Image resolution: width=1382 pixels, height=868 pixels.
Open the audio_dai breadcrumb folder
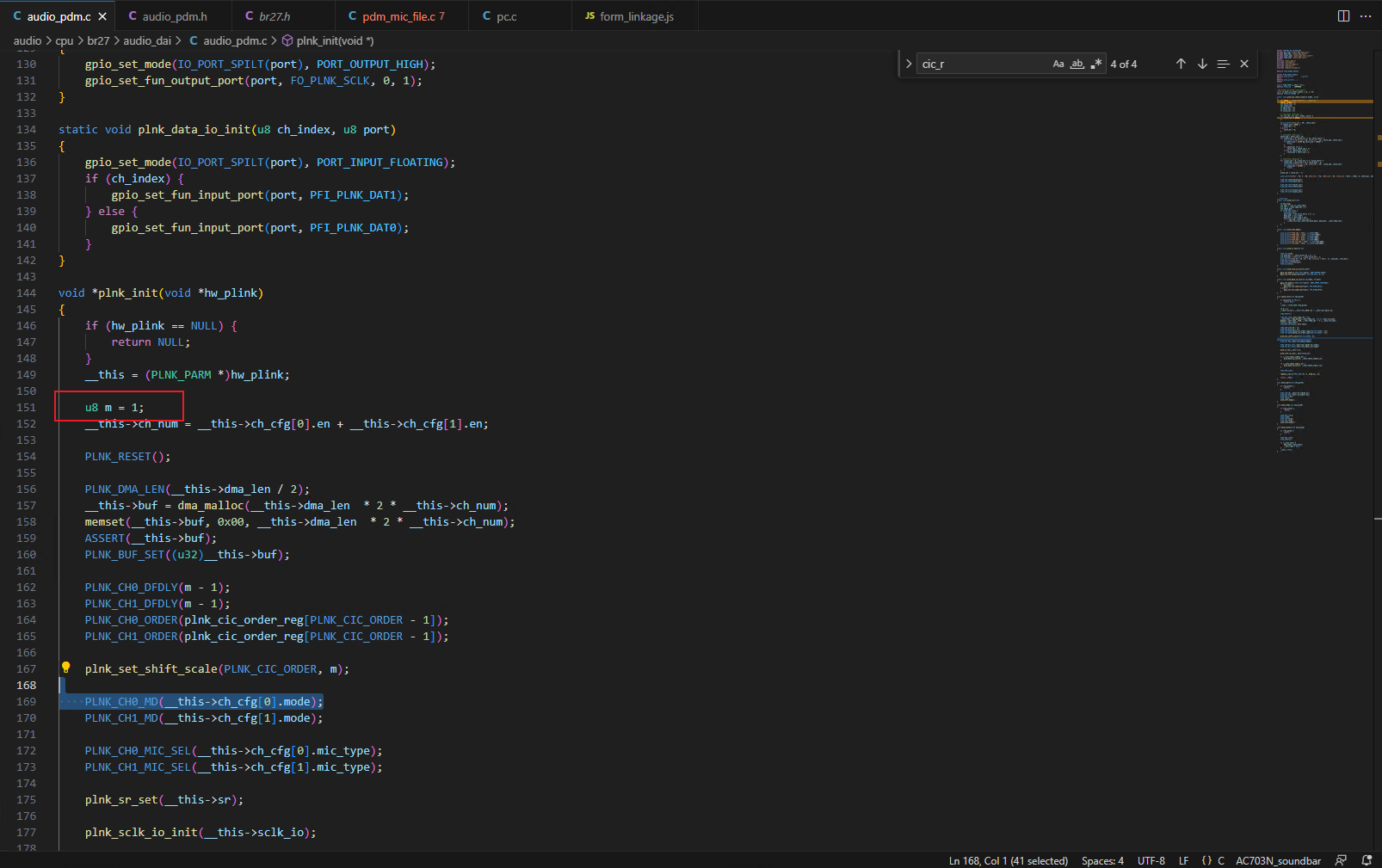click(x=147, y=40)
